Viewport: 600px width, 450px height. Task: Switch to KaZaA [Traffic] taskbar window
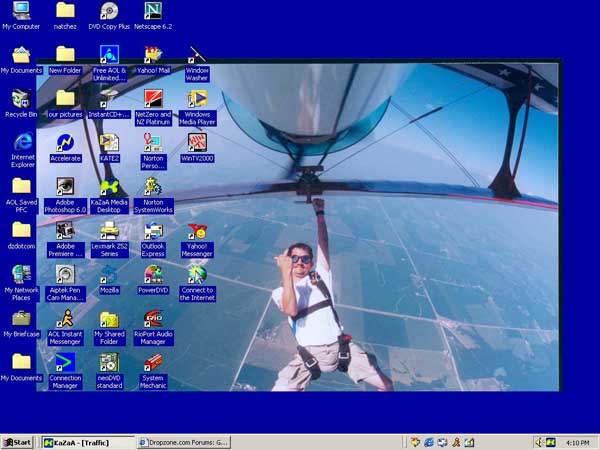click(87, 442)
